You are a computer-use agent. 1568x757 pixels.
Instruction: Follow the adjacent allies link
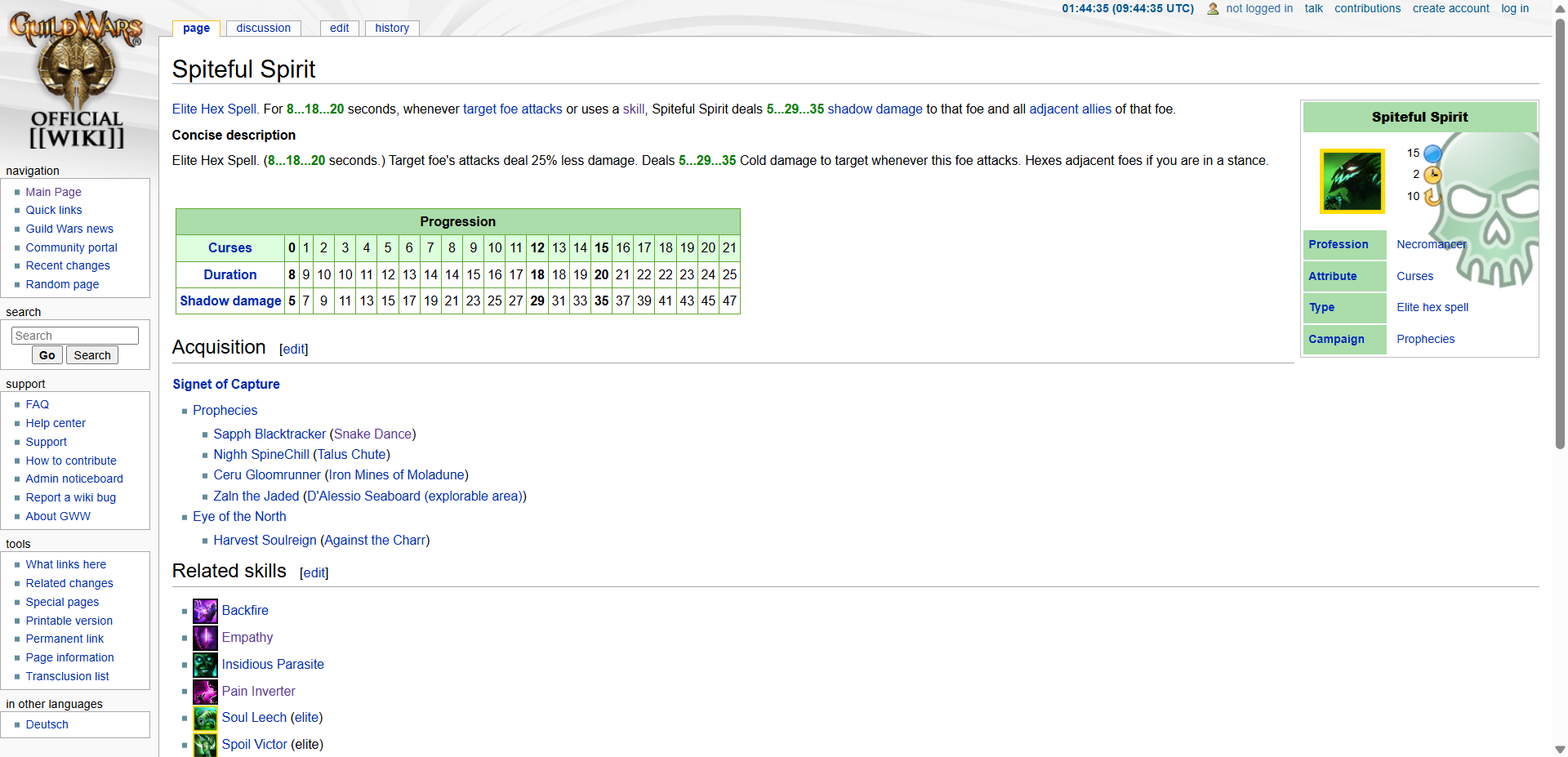(1070, 109)
